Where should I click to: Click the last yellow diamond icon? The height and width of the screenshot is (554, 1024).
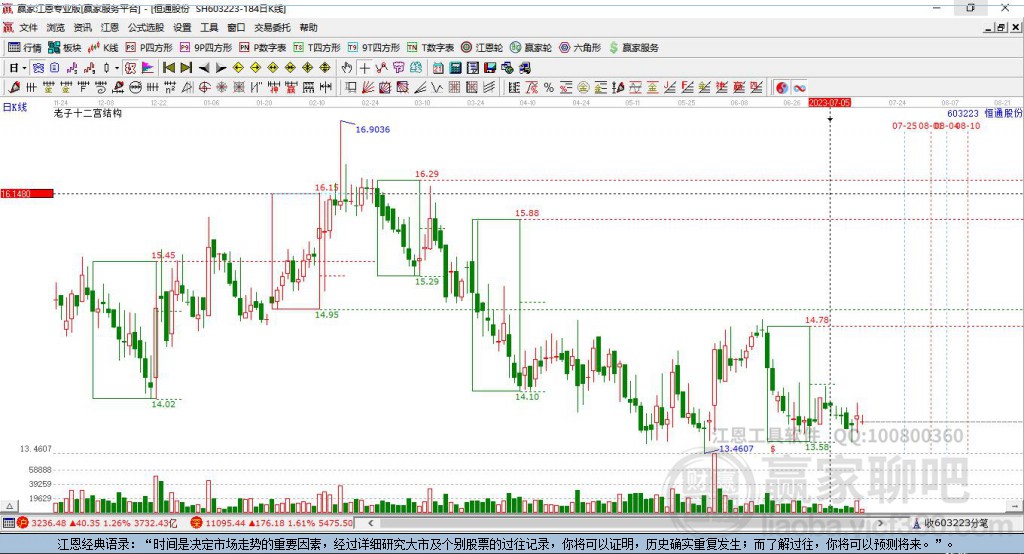coord(325,68)
